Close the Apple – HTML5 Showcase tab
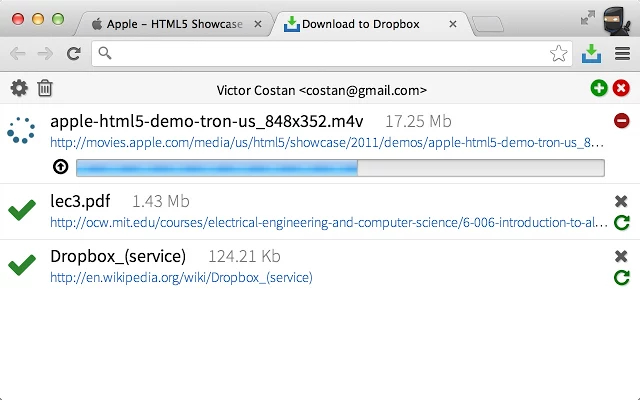 pos(258,24)
